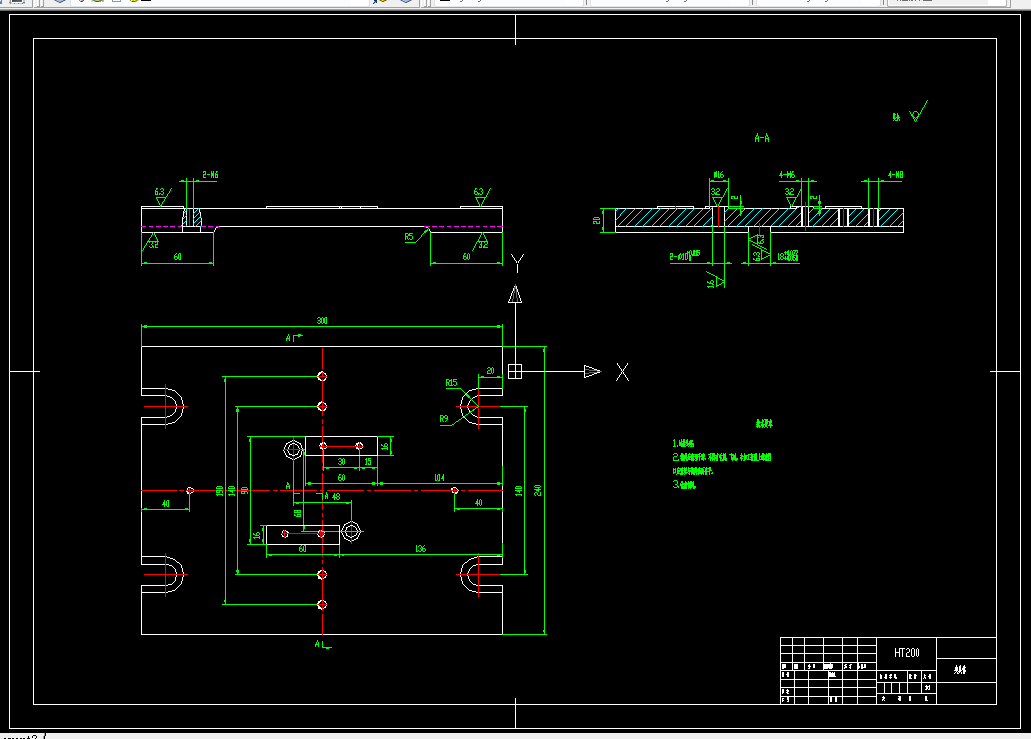This screenshot has height=739, width=1031.
Task: Click the X axis label
Action: (622, 372)
